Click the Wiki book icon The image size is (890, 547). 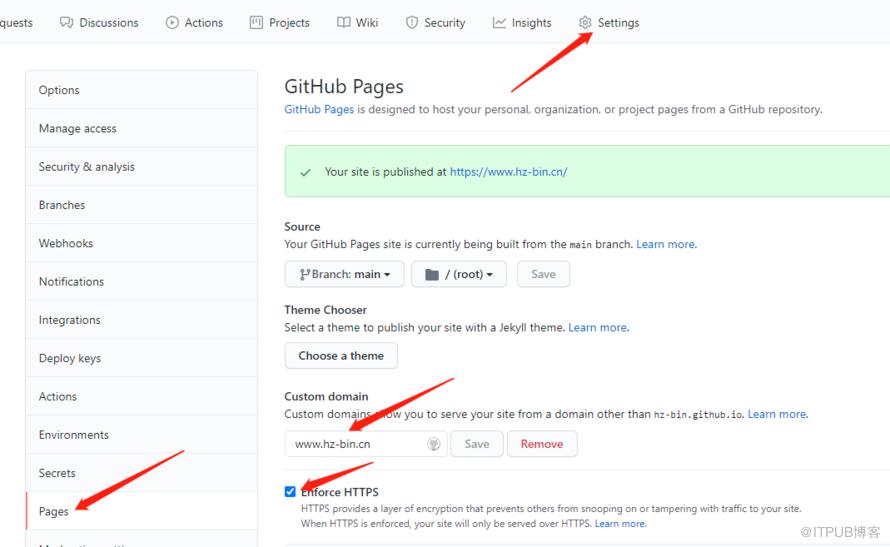pyautogui.click(x=343, y=23)
